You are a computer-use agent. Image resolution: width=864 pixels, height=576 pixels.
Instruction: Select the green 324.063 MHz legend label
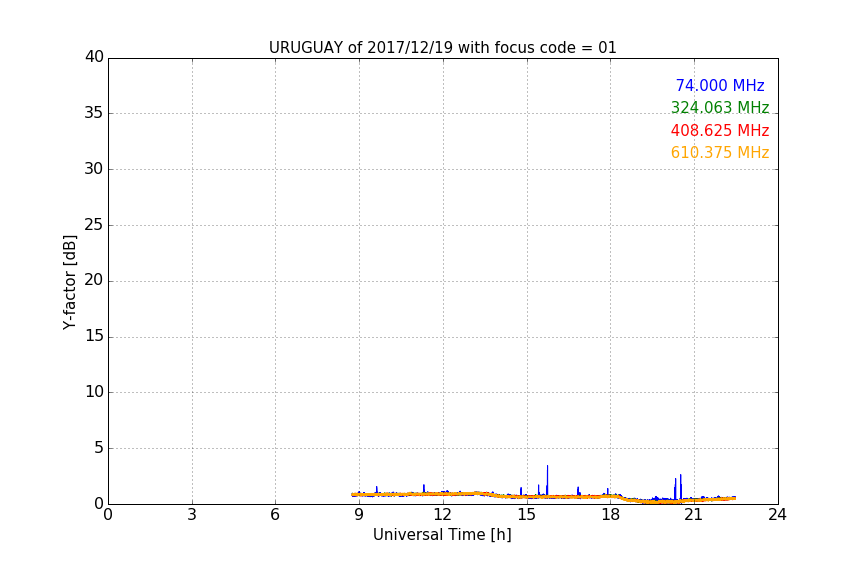(720, 107)
